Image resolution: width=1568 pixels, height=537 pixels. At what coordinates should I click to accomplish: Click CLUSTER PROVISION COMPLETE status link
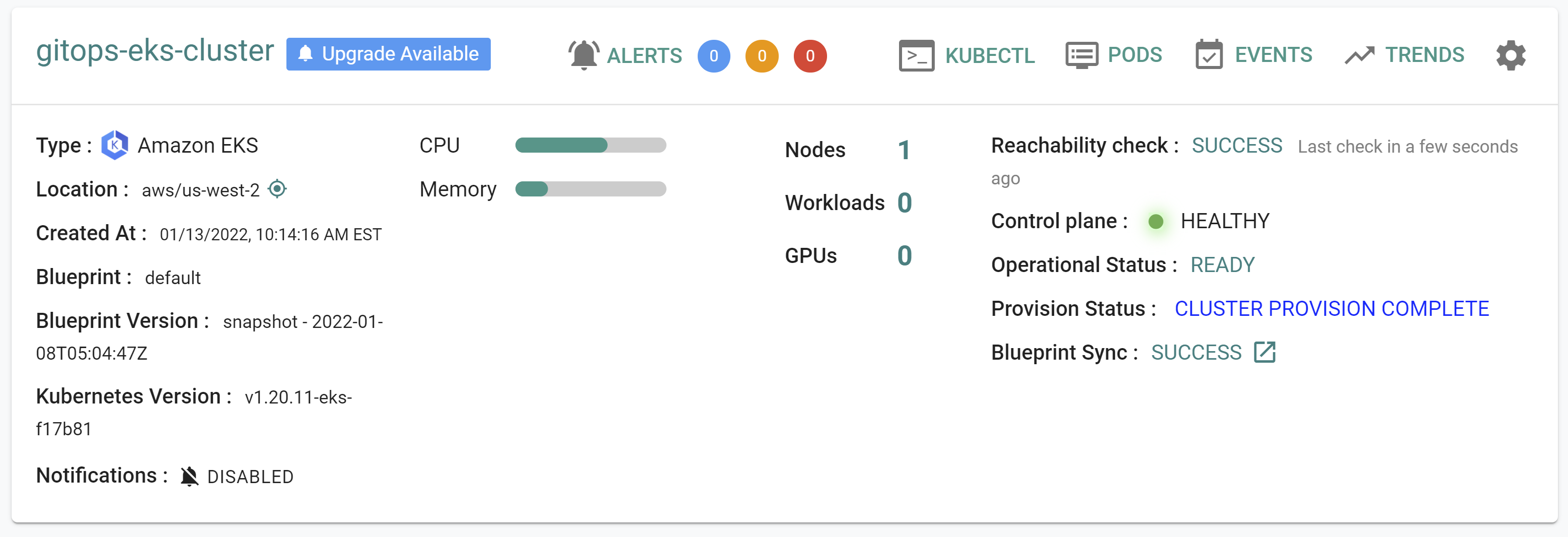(x=1332, y=309)
